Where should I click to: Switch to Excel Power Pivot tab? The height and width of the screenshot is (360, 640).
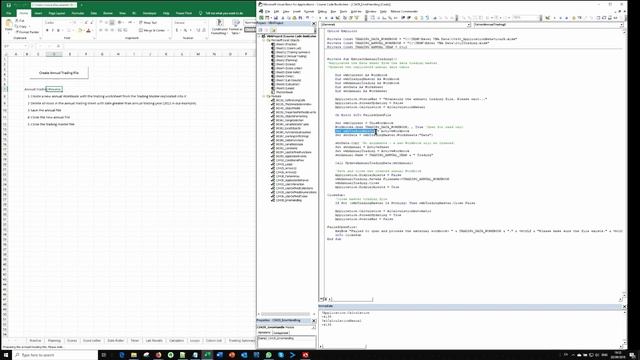pyautogui.click(x=183, y=13)
